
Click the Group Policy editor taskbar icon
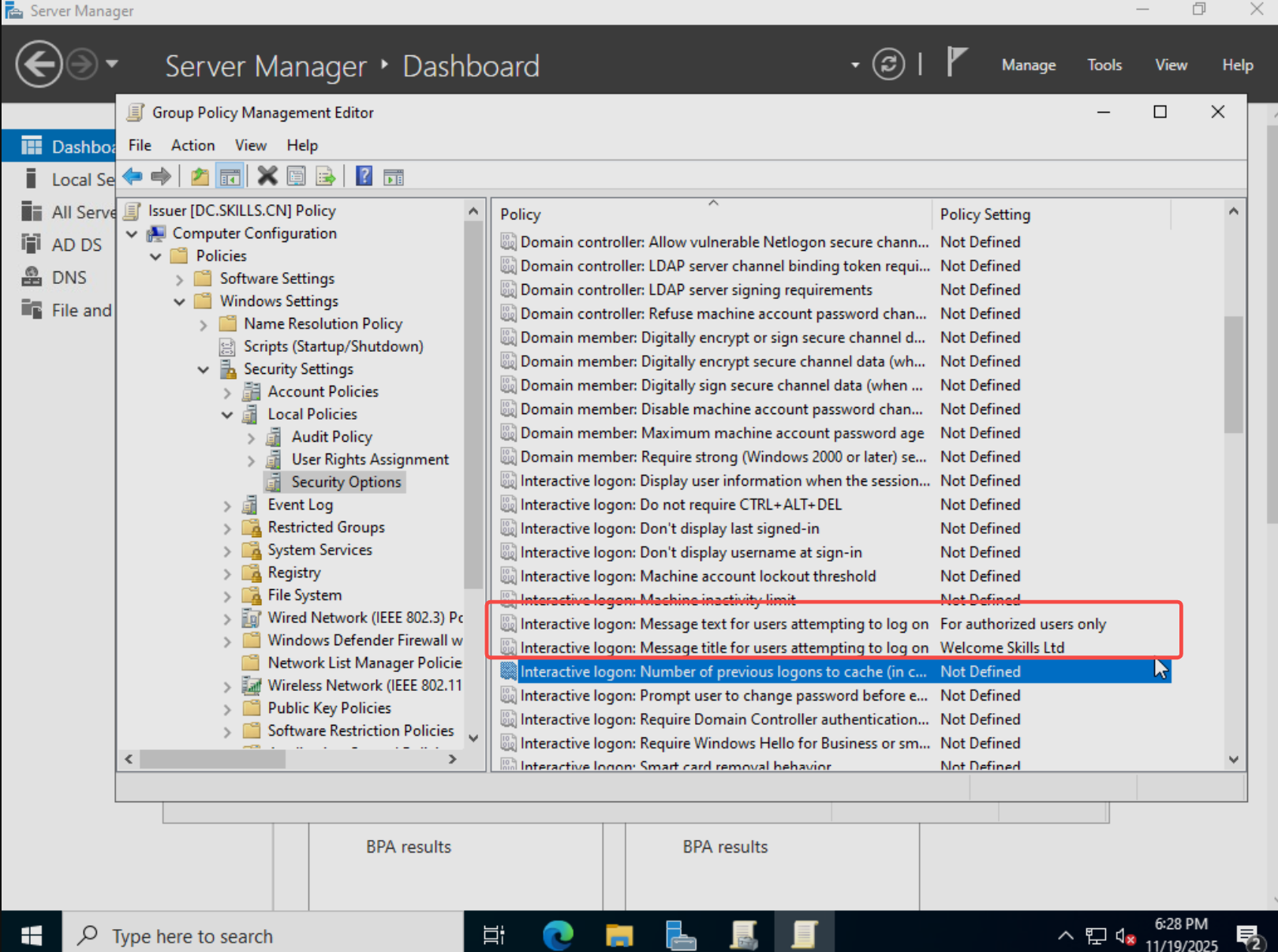[x=804, y=935]
